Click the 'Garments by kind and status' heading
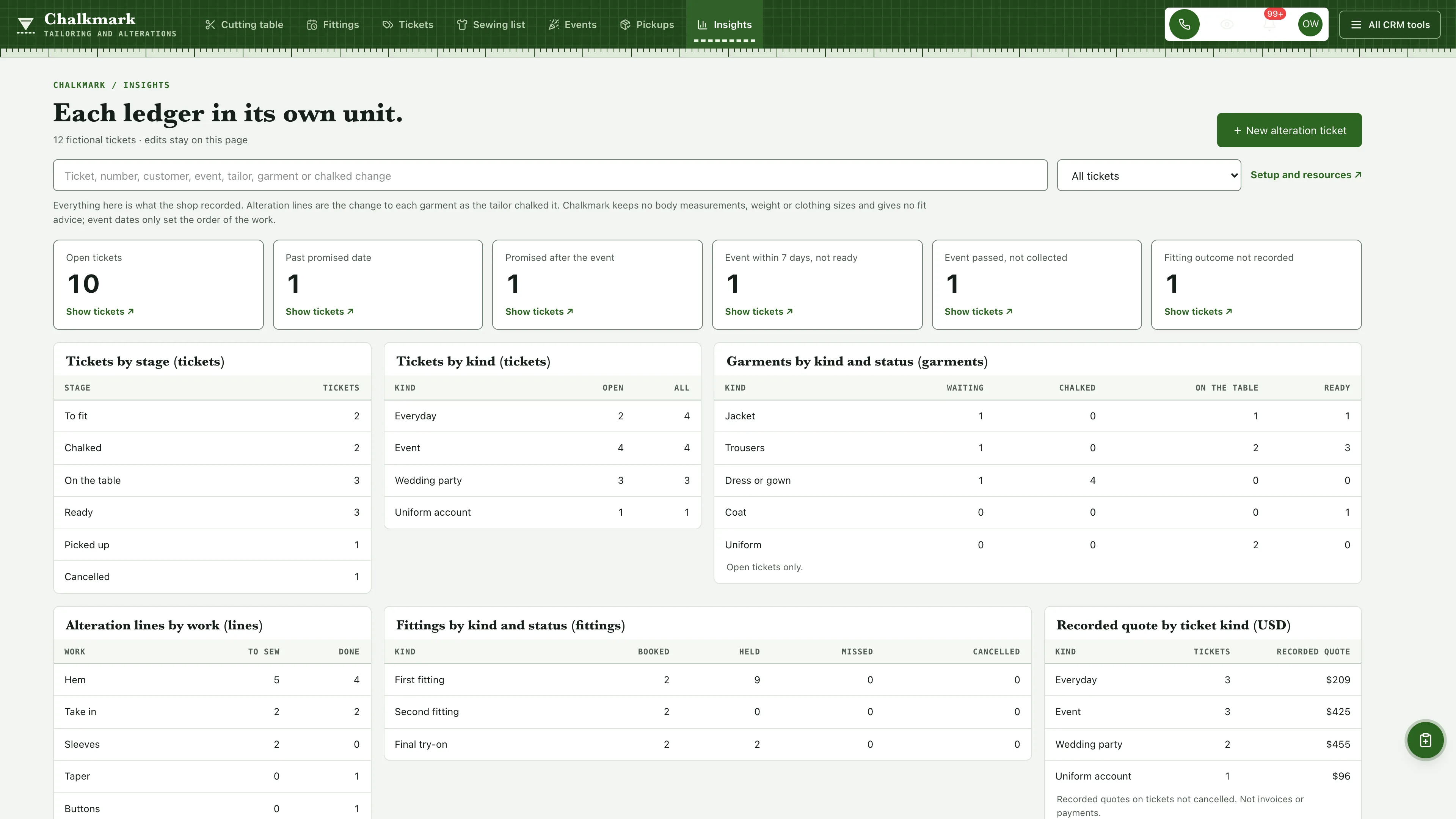 [857, 362]
